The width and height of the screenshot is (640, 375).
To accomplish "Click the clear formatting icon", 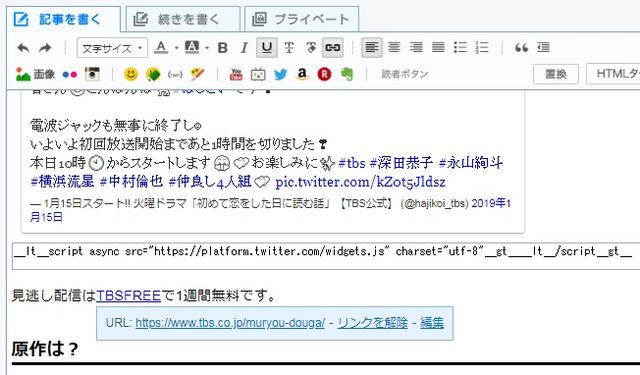I will [x=311, y=48].
